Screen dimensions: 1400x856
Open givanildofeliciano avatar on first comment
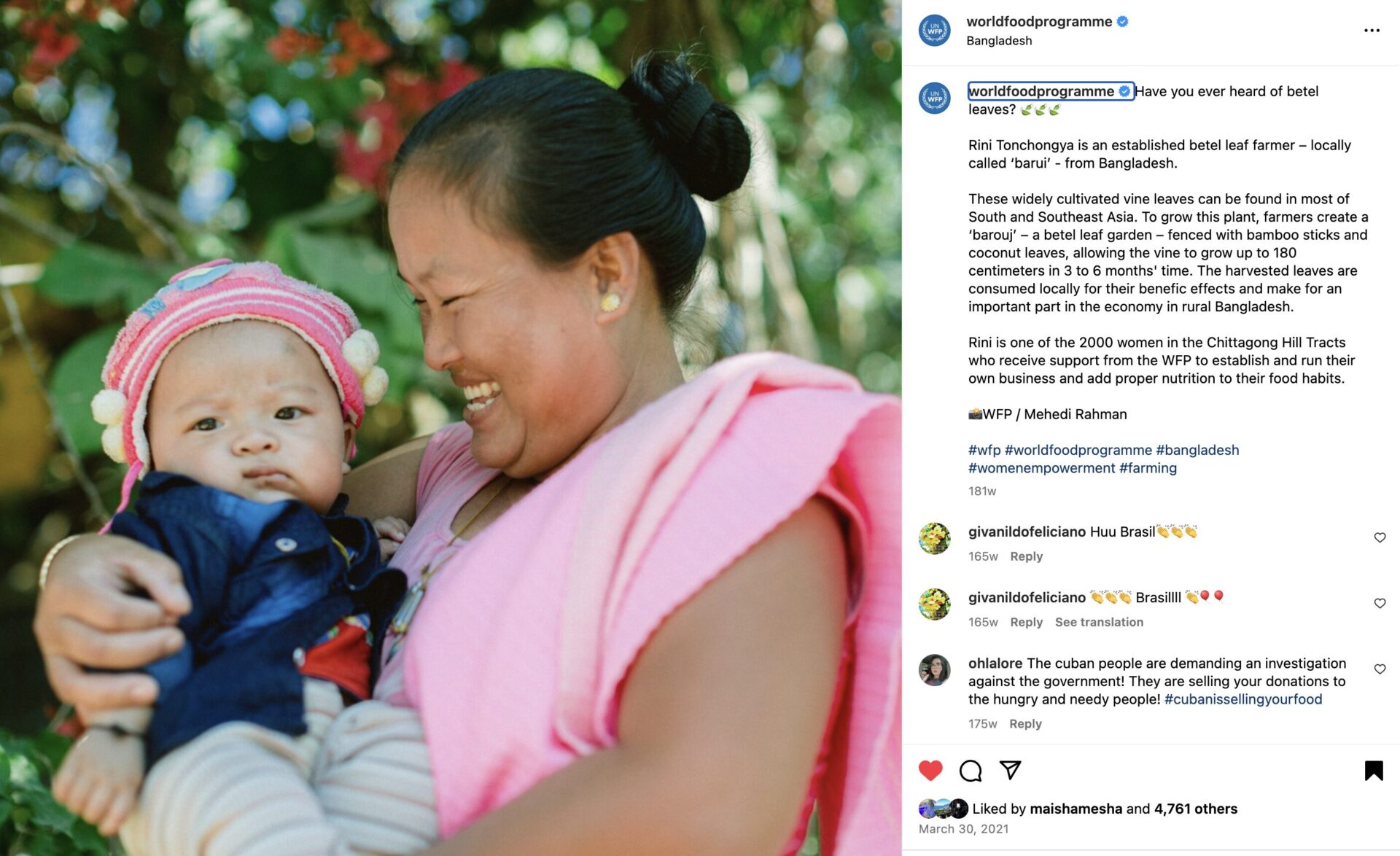pos(934,538)
